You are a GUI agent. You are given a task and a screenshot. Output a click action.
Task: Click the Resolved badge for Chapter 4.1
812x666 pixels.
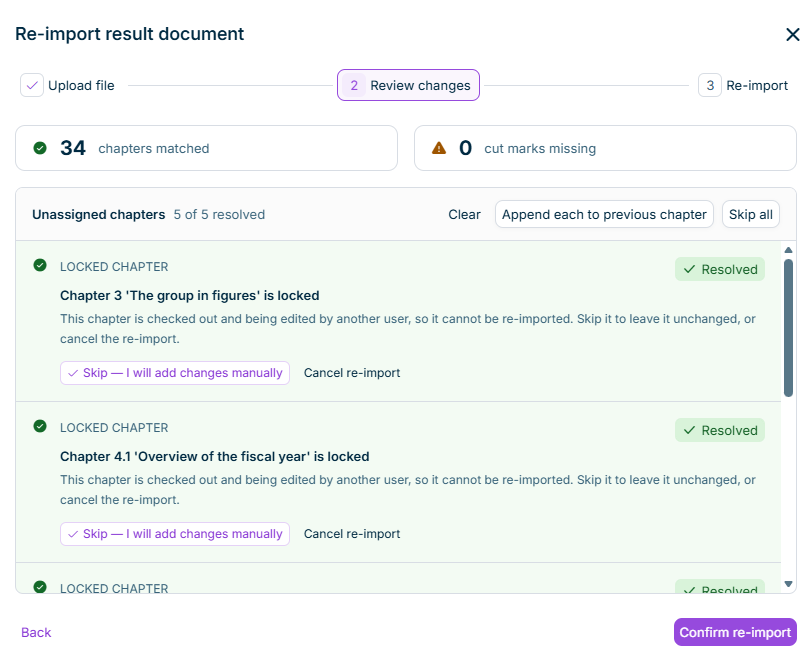click(x=720, y=430)
